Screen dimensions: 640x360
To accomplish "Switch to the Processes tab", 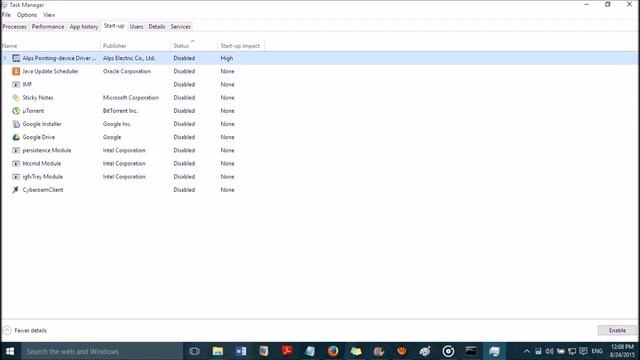I will (14, 27).
